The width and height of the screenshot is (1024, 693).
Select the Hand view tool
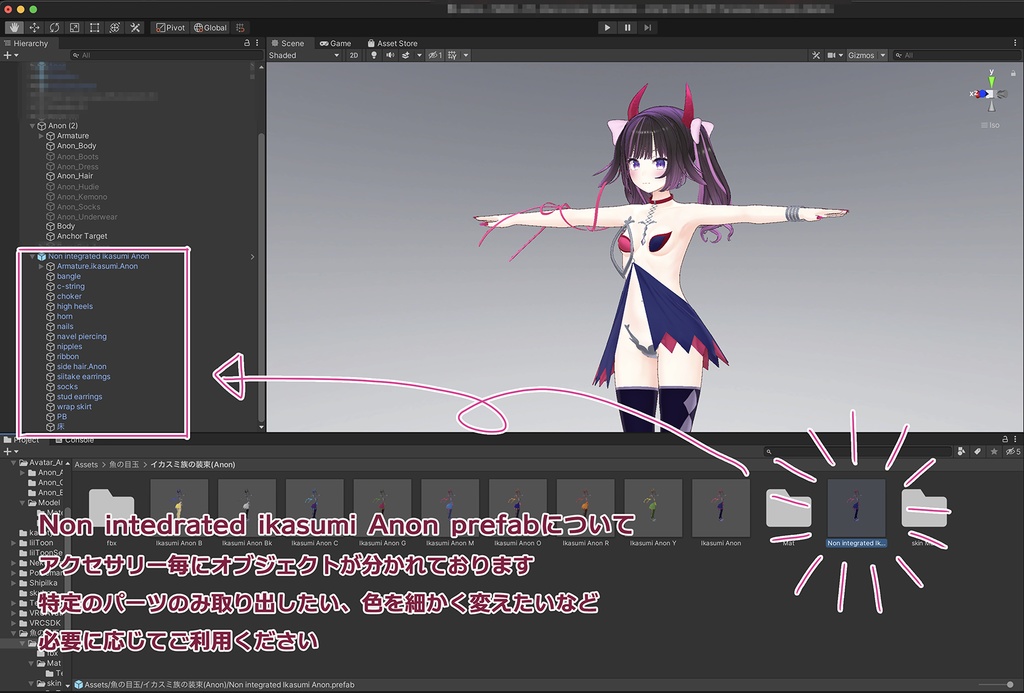[x=15, y=28]
